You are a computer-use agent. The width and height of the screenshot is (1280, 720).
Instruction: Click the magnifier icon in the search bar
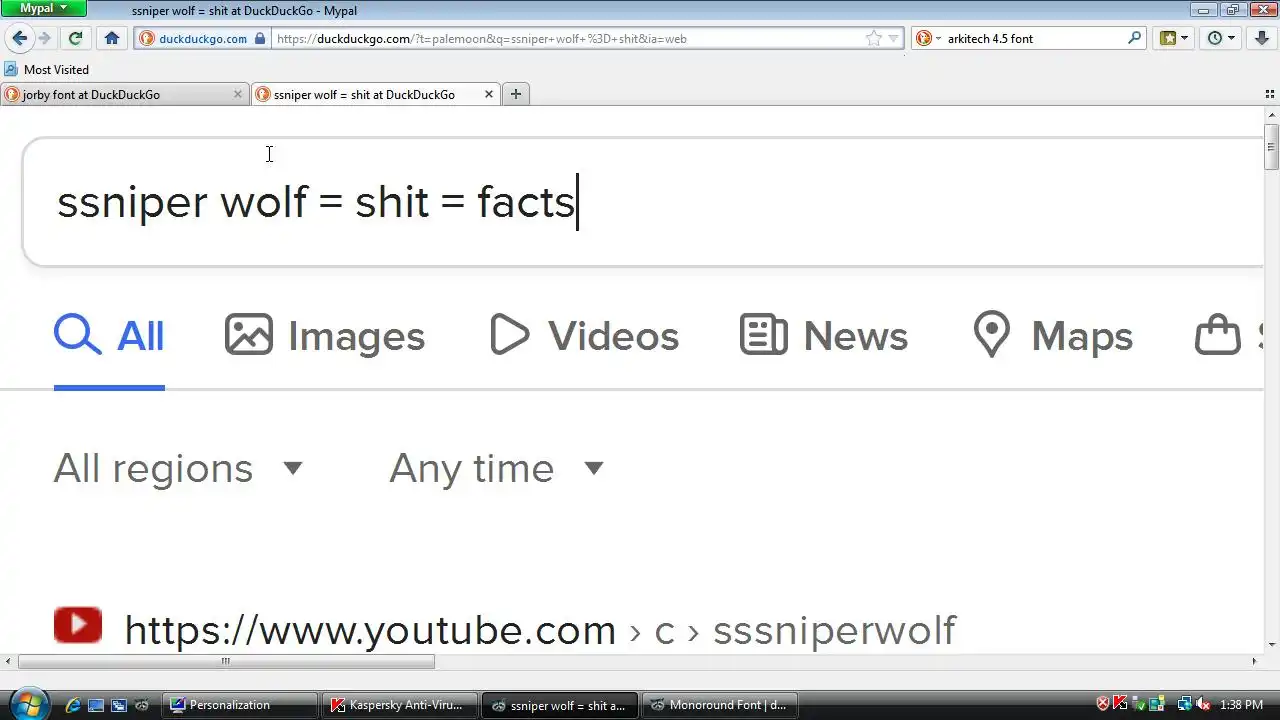click(x=1135, y=38)
